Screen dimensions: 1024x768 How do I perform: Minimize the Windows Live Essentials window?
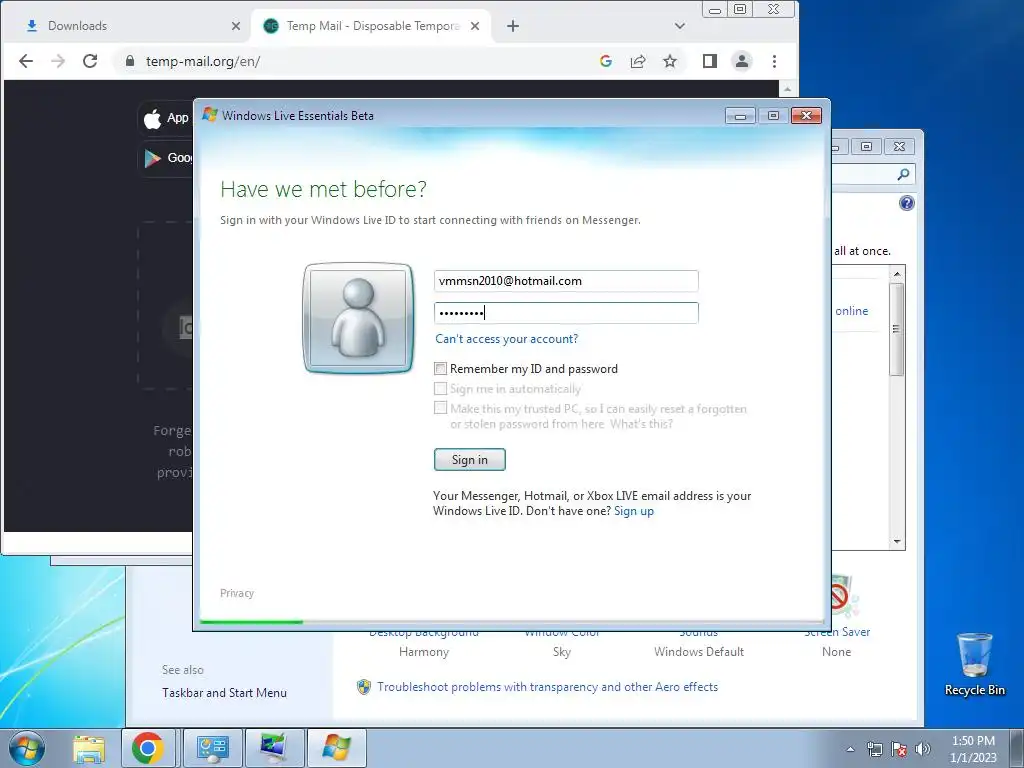(x=740, y=116)
